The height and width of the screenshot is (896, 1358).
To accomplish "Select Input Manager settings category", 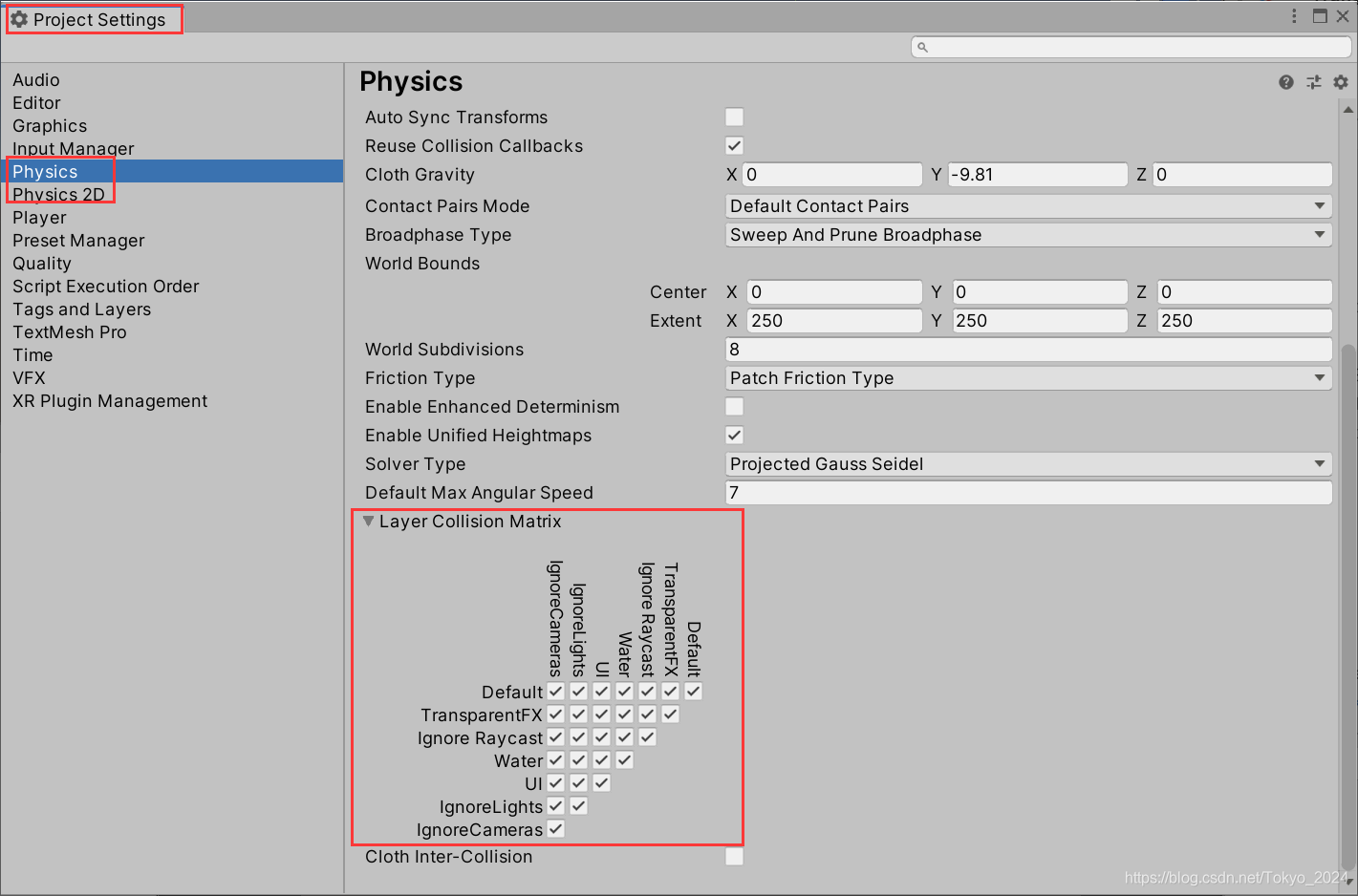I will [x=74, y=149].
